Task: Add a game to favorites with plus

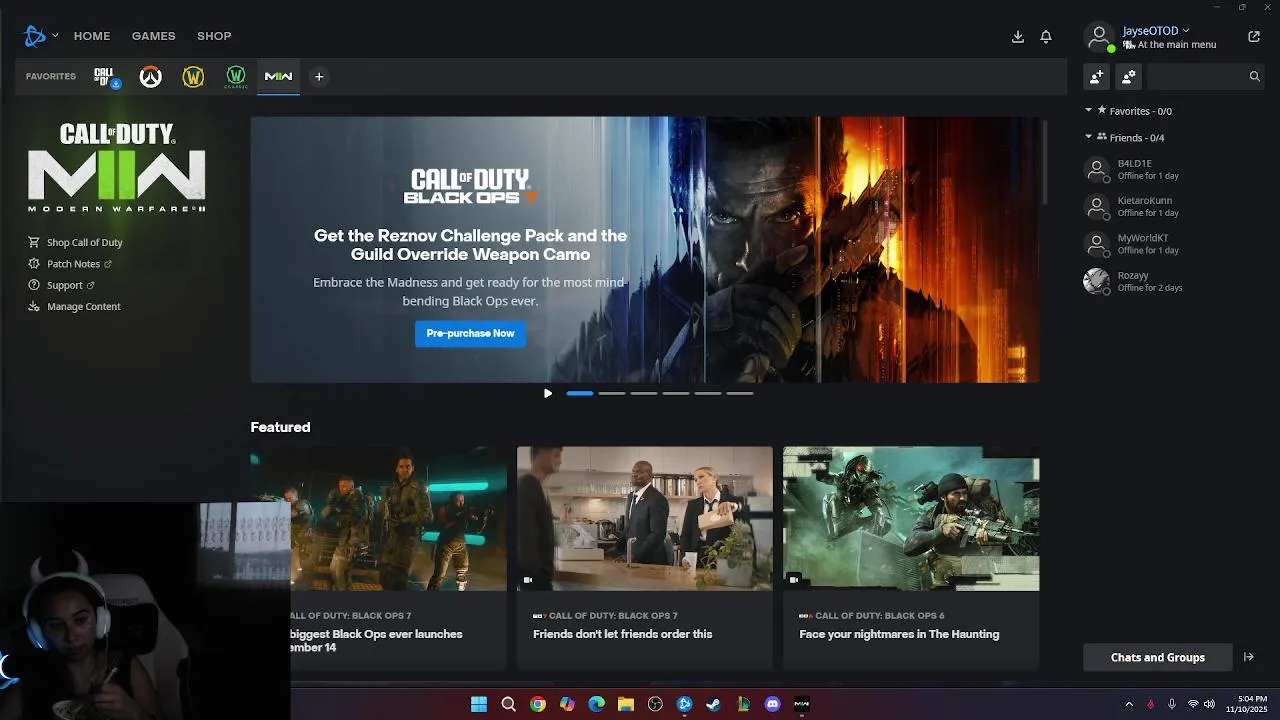Action: click(x=319, y=77)
